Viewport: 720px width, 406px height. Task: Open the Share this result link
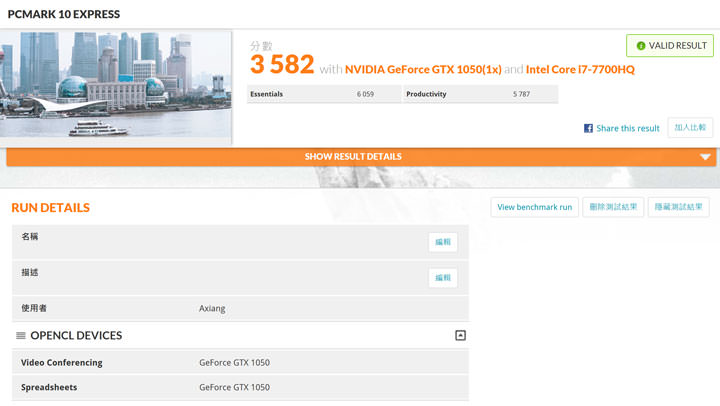(628, 128)
